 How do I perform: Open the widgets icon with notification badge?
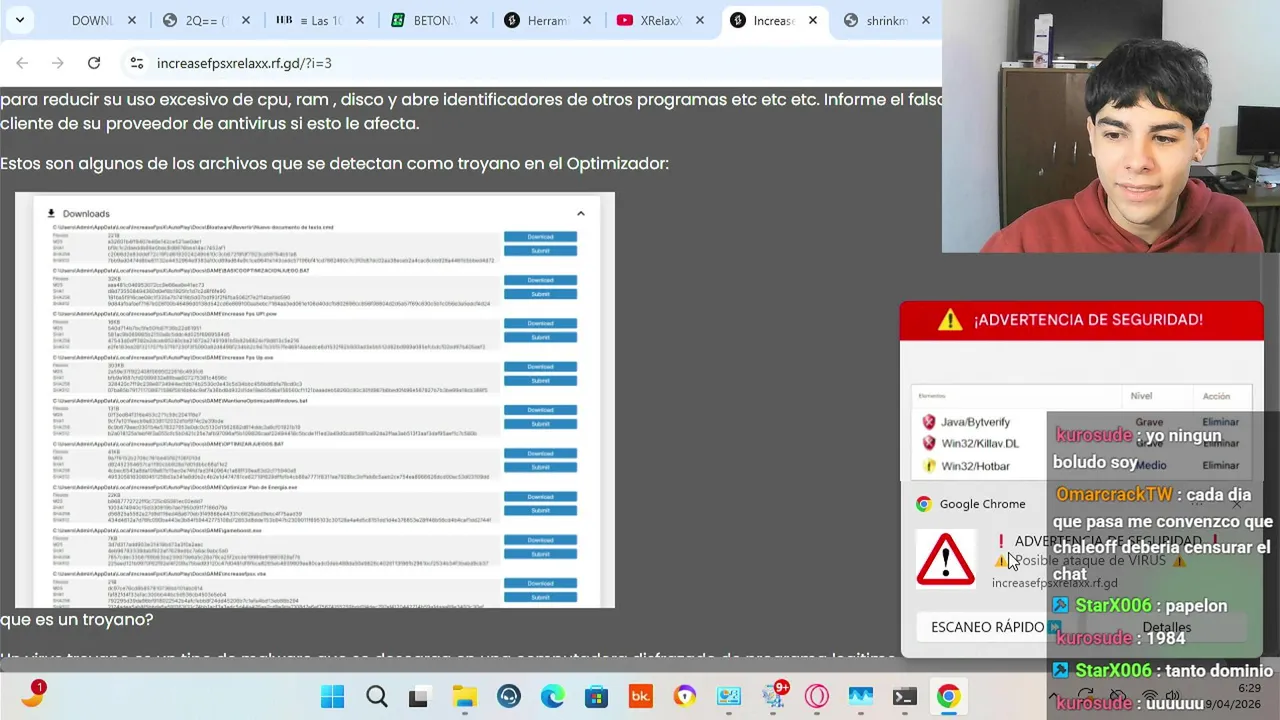pos(33,694)
